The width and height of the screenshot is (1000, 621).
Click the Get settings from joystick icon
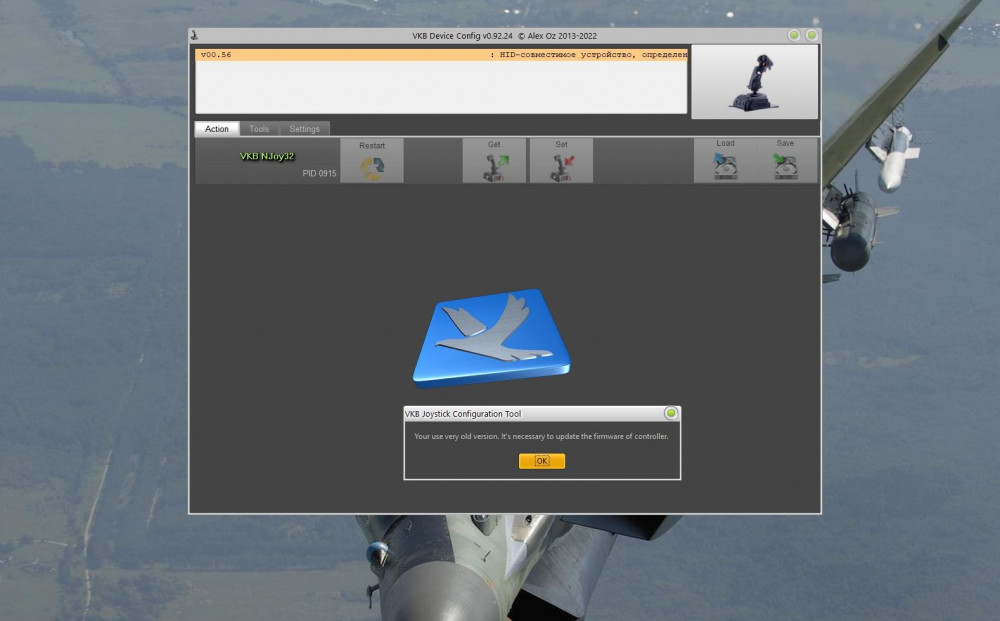point(494,161)
